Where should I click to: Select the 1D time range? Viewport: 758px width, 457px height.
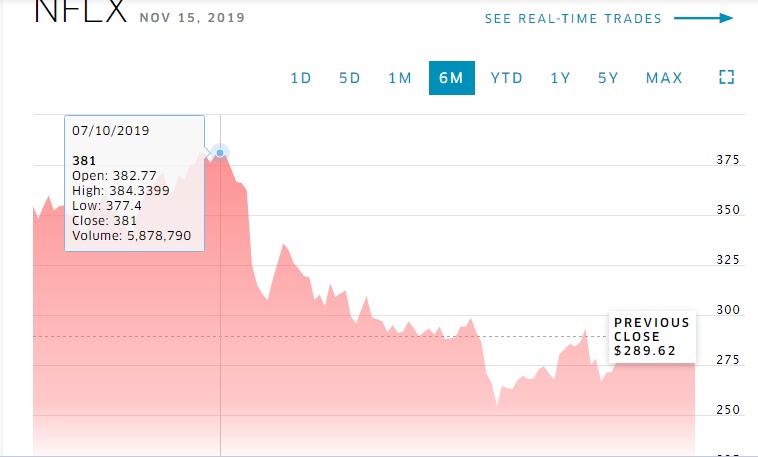click(x=301, y=78)
